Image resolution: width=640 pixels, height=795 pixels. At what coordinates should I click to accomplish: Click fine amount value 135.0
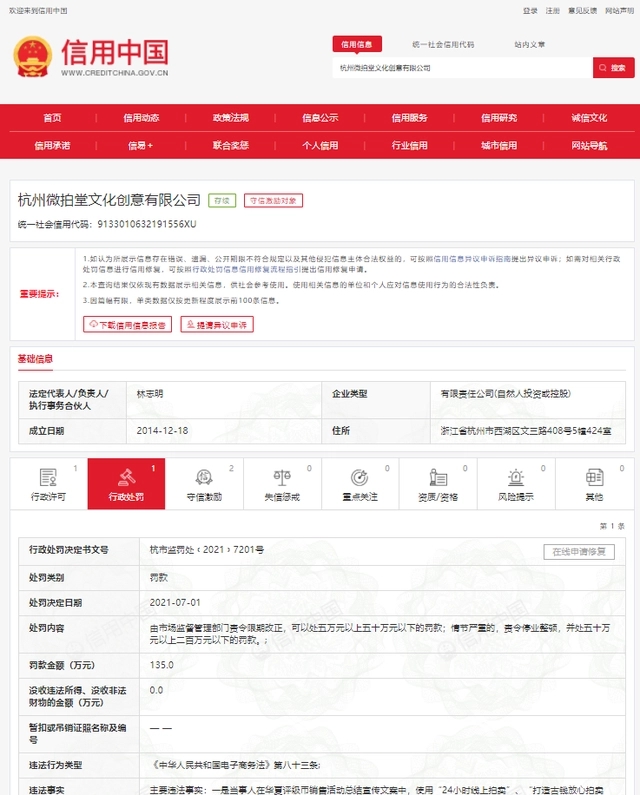click(161, 665)
